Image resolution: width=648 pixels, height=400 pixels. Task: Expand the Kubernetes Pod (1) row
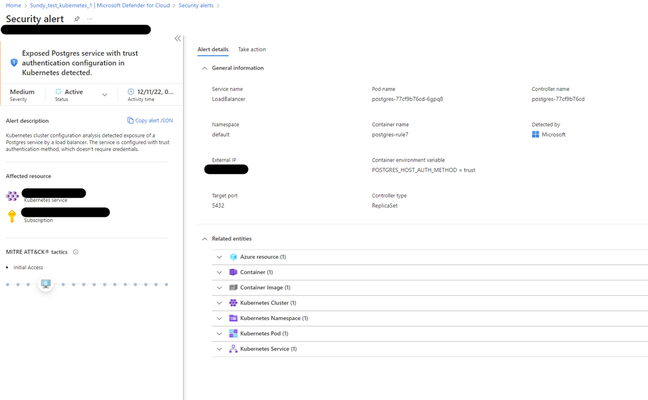point(219,333)
